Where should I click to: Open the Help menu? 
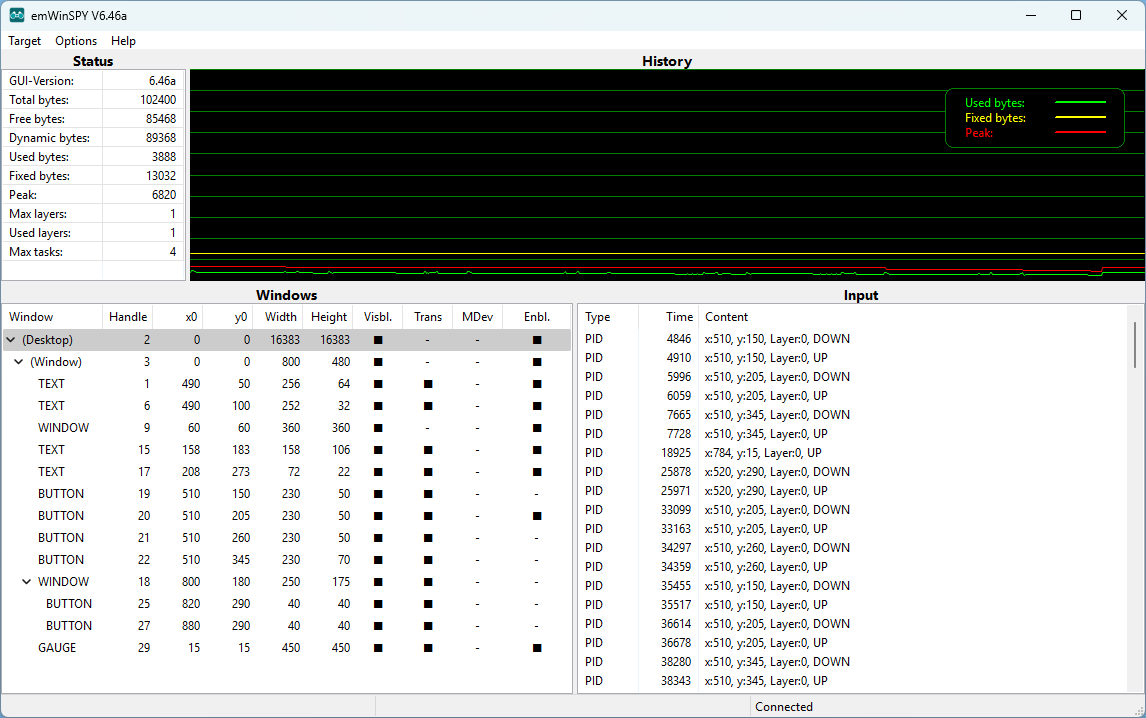pos(123,41)
